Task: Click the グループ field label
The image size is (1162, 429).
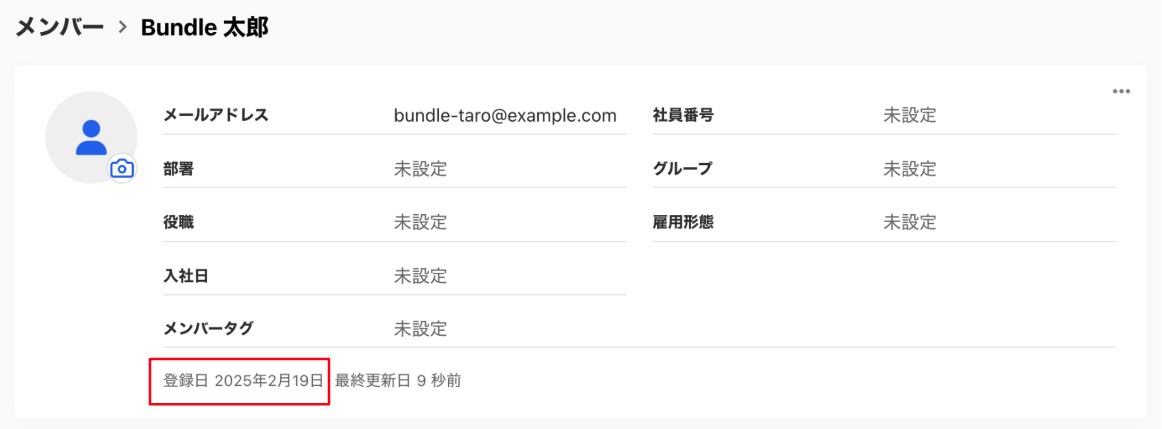Action: [683, 169]
